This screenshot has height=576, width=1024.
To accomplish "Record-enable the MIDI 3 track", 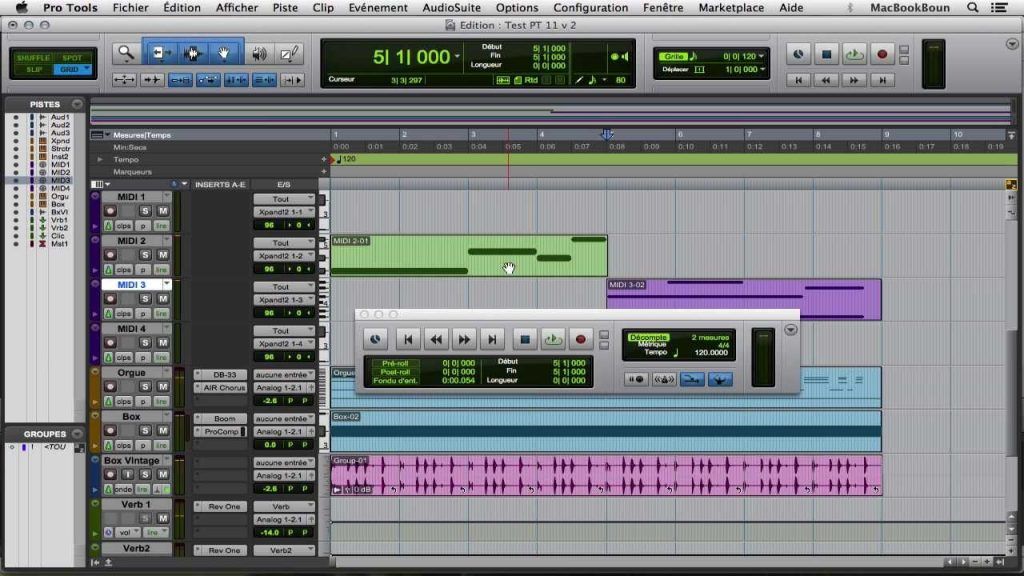I will 110,298.
